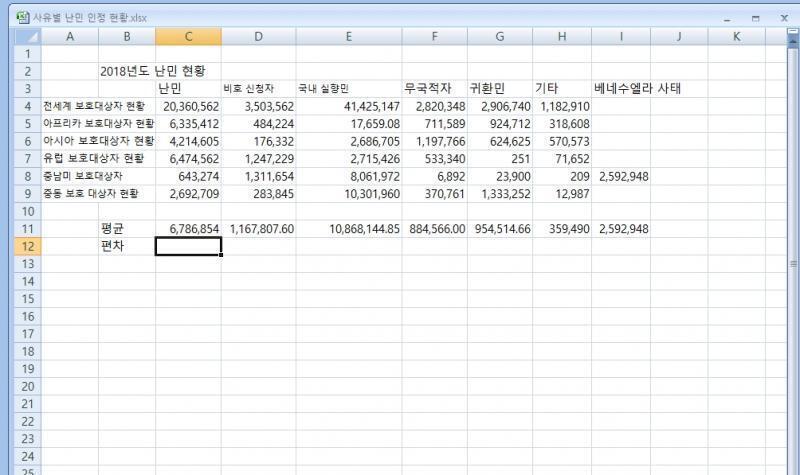This screenshot has width=800, height=475.
Task: Click the 비호 신청자 header cell
Action: click(x=259, y=89)
